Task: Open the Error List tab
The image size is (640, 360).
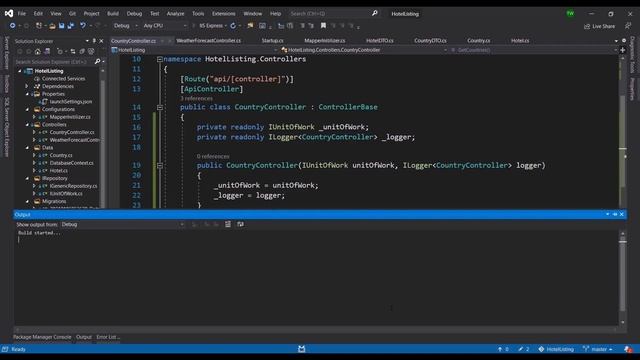Action: pos(108,337)
